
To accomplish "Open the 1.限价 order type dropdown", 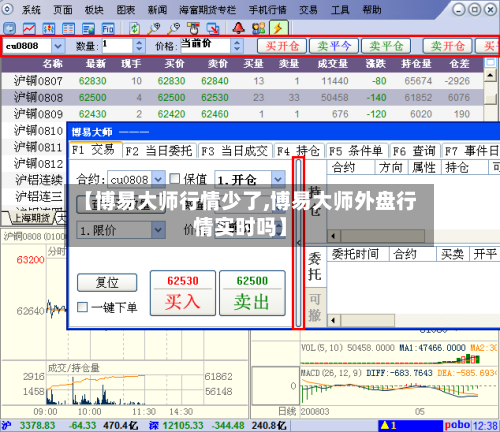I will point(158,230).
